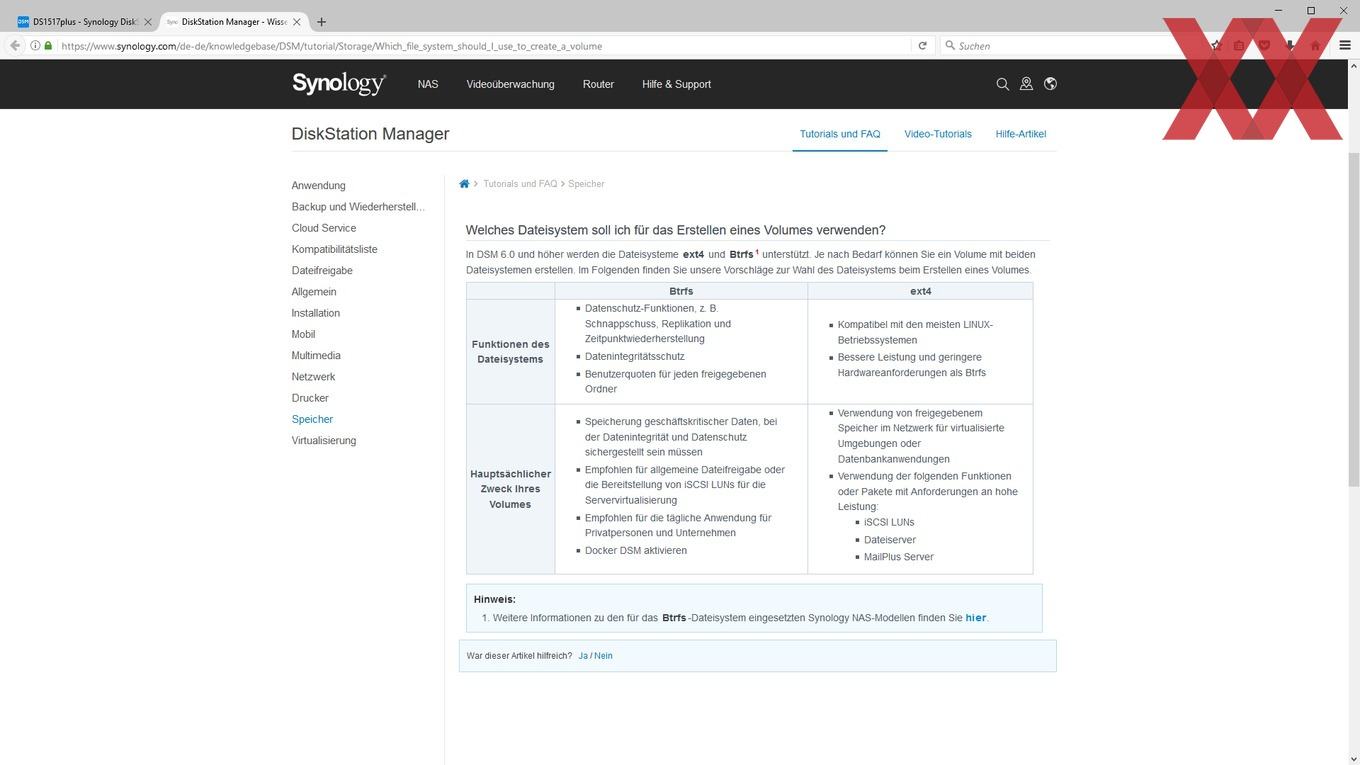Click the 'Datenintegritätsschutz' bullet
Image resolution: width=1360 pixels, height=765 pixels.
coord(634,356)
